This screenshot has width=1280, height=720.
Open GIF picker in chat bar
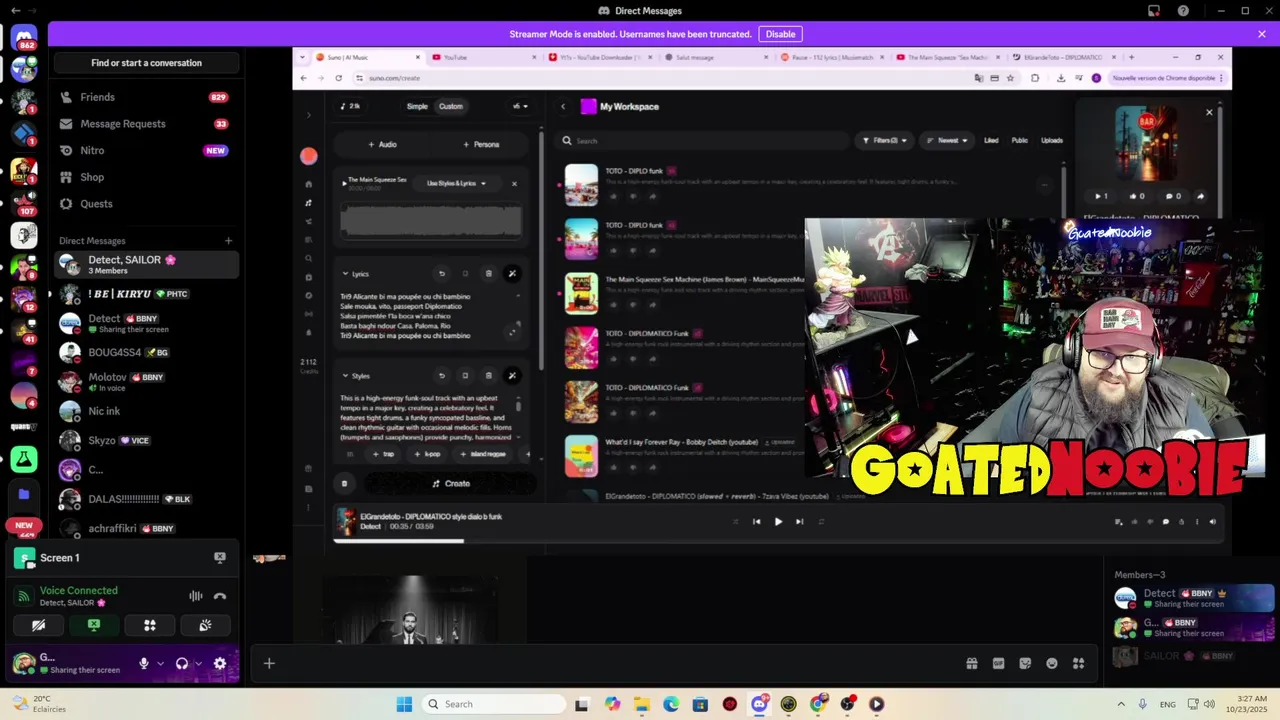point(998,663)
